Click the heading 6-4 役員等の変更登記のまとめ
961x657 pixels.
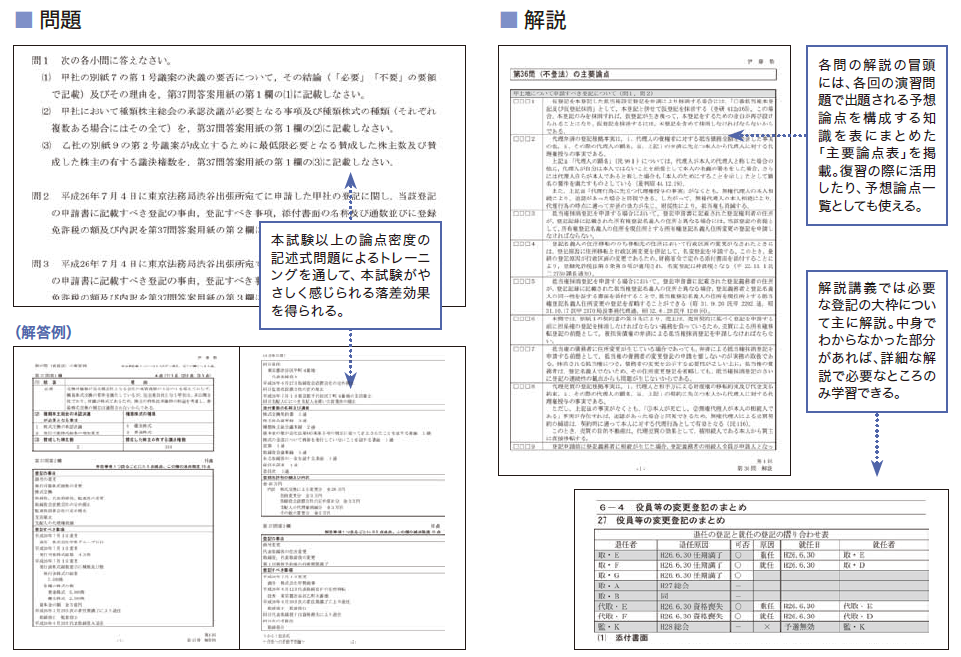tap(672, 507)
